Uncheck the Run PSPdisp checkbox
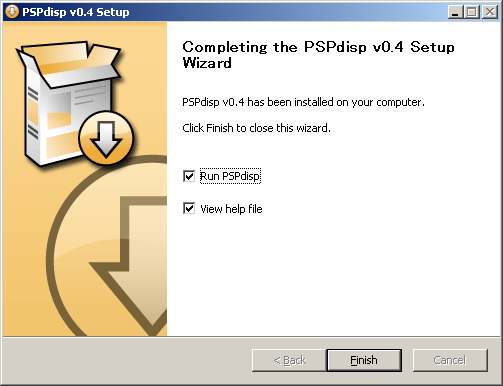The width and height of the screenshot is (503, 386). (189, 176)
